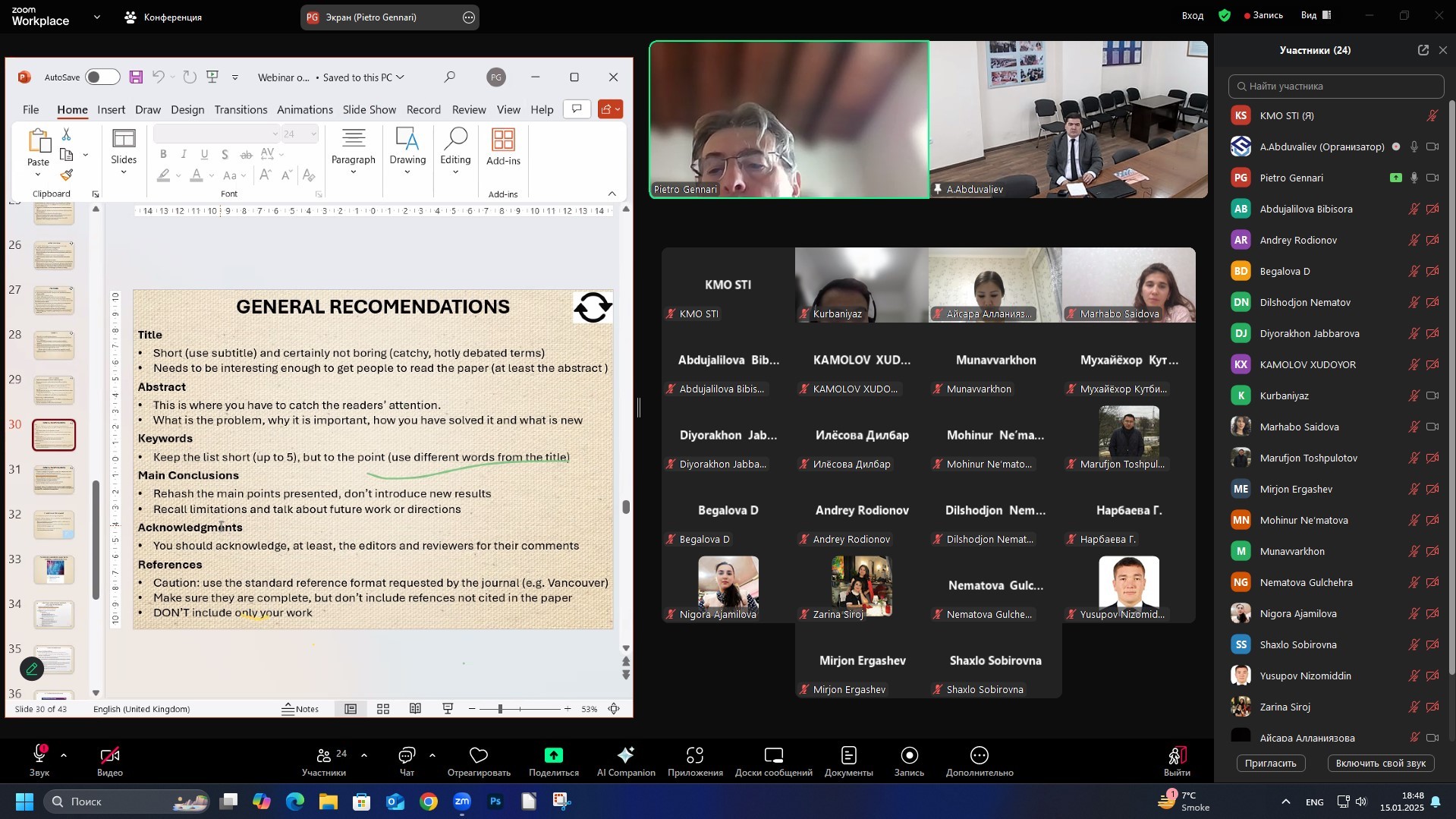Image resolution: width=1456 pixels, height=819 pixels.
Task: Expand participants options arrow next to Участники
Action: tap(364, 755)
